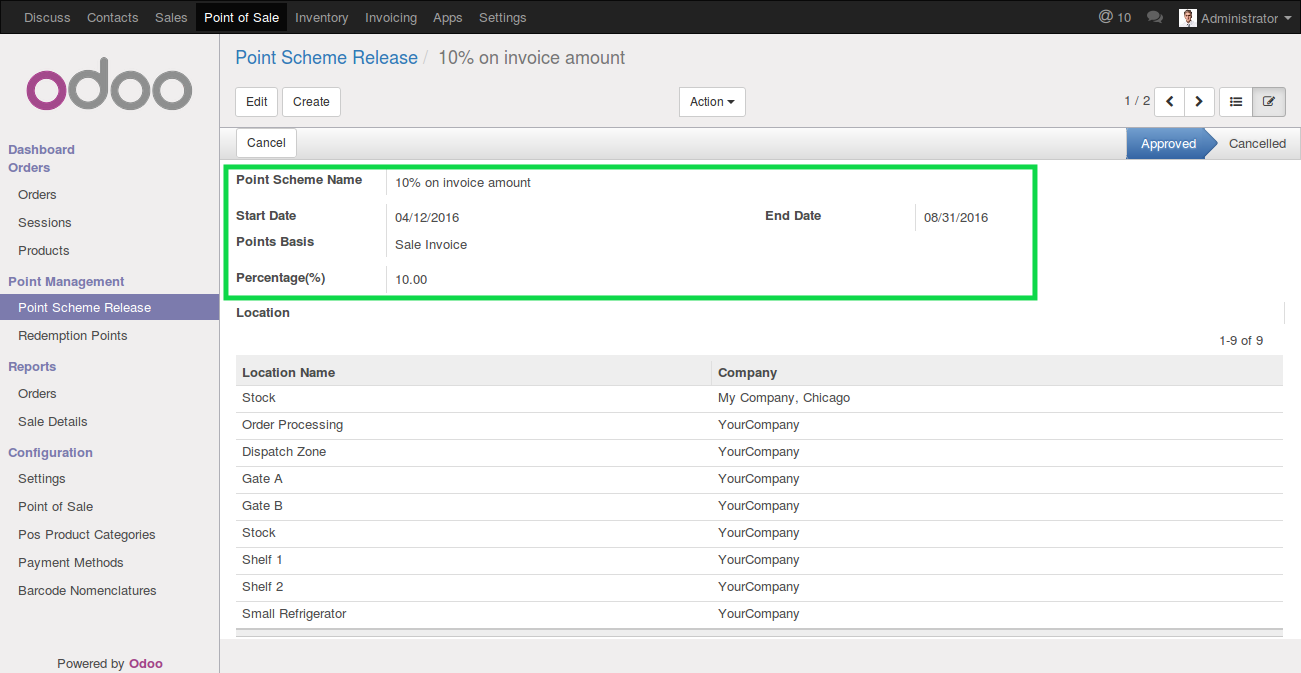Expand the Administrator user menu
1301x673 pixels.
click(x=1234, y=18)
